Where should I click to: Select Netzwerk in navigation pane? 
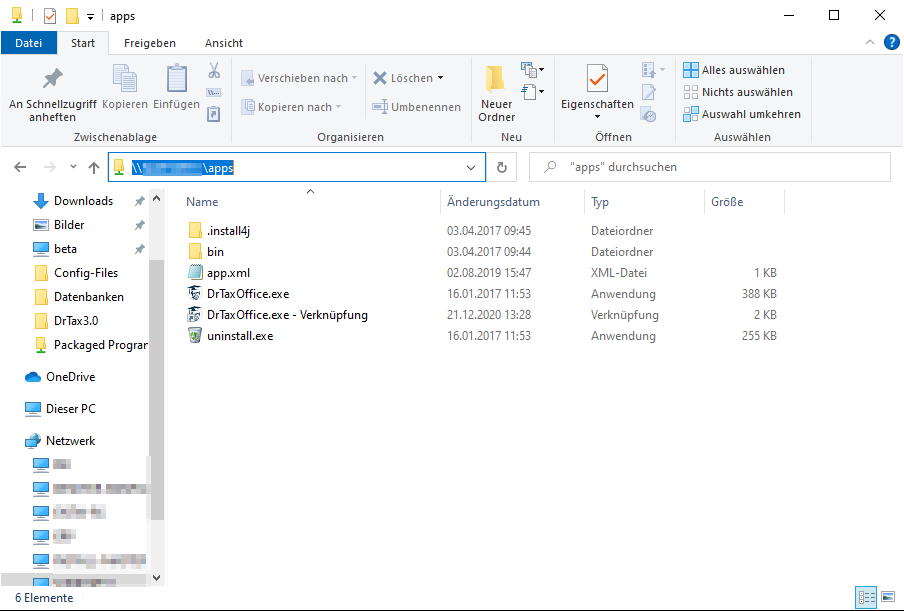click(x=70, y=441)
